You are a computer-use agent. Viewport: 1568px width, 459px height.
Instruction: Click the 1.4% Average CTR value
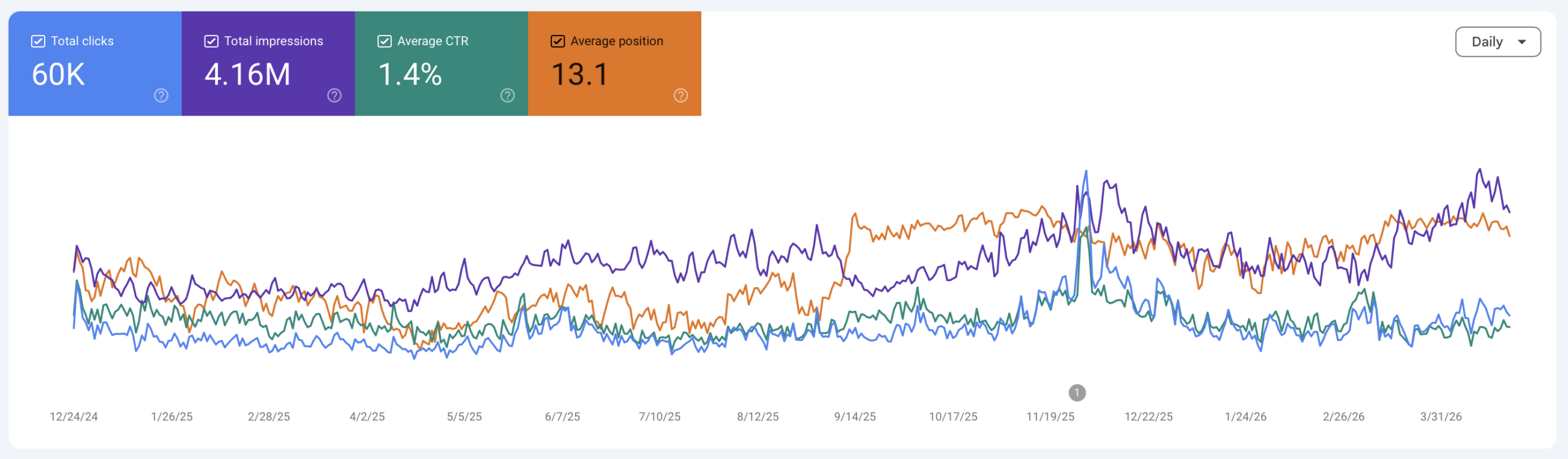[410, 75]
